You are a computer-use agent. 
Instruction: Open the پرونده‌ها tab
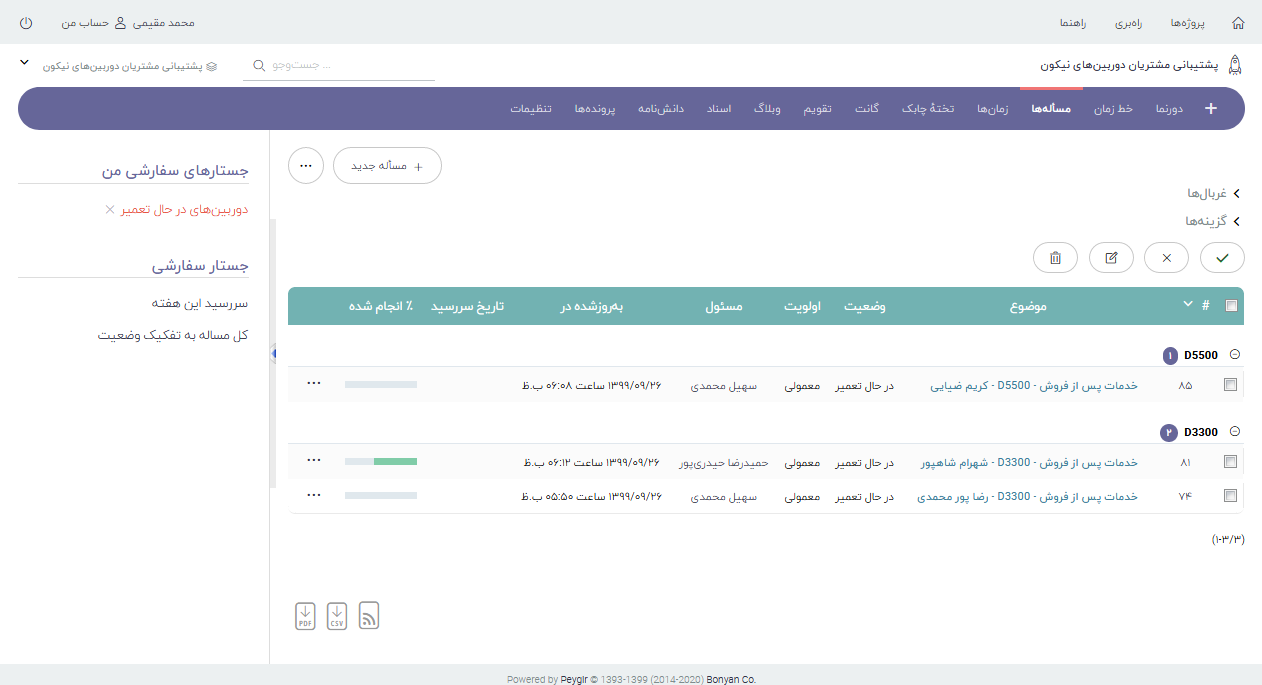tap(594, 108)
